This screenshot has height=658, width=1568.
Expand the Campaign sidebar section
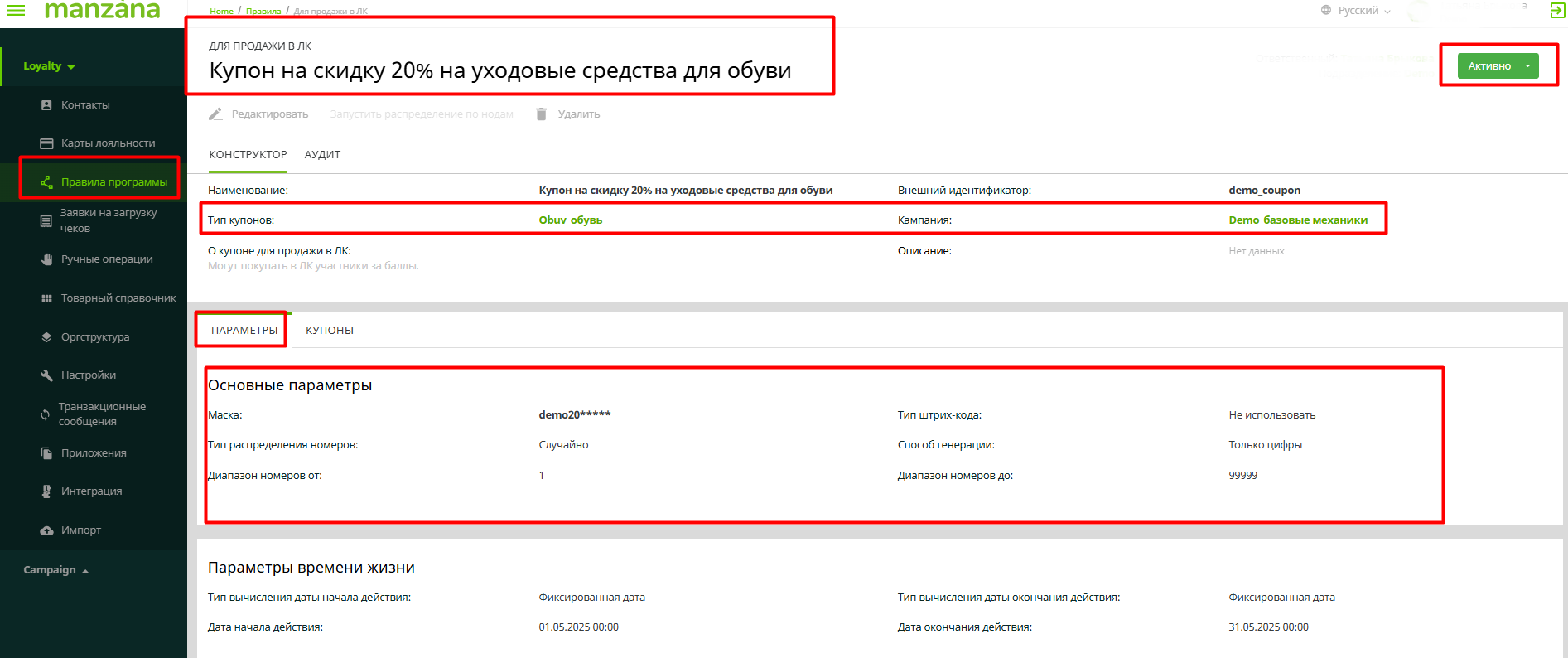tap(55, 570)
